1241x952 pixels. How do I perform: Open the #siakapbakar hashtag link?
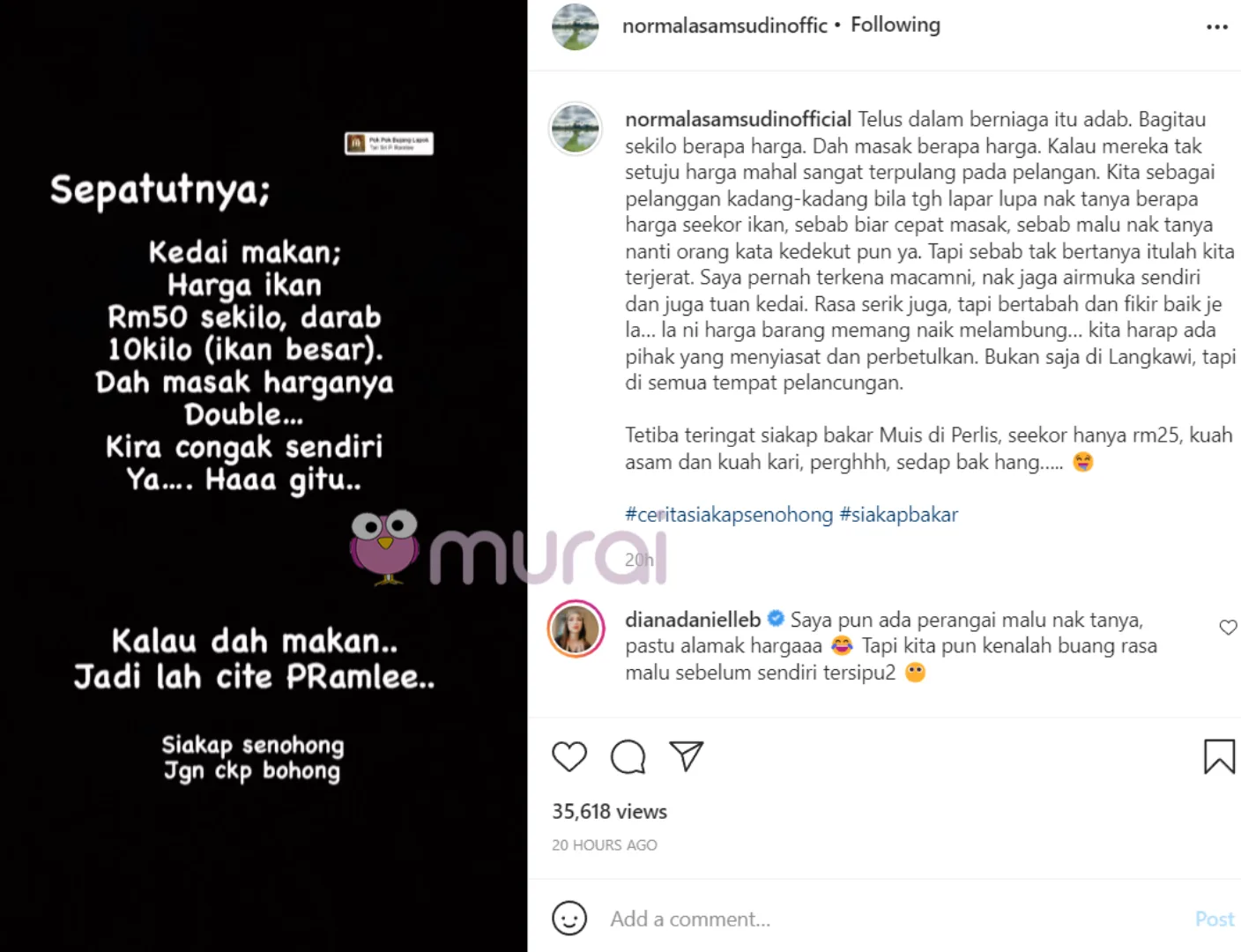pyautogui.click(x=898, y=515)
